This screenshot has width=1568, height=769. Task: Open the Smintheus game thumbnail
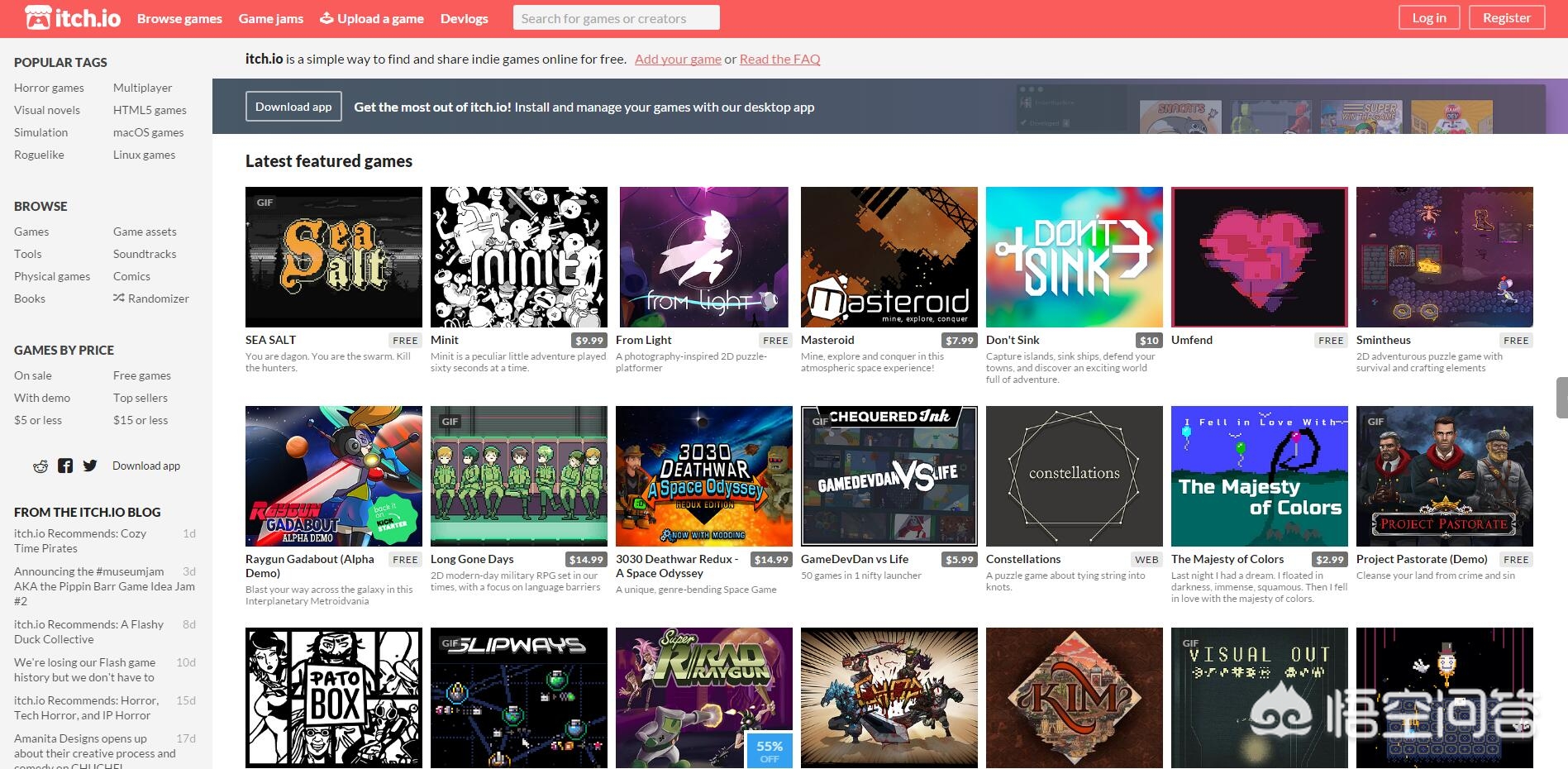click(1445, 257)
